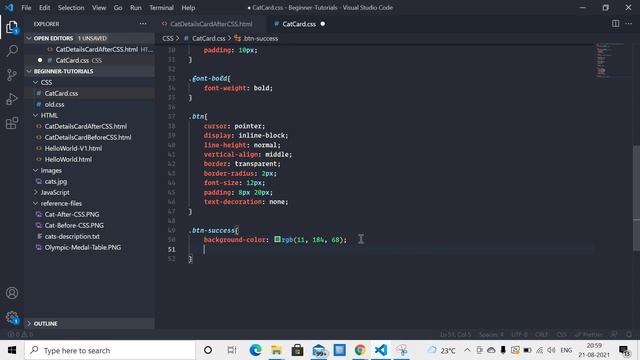Open the Explorer view in activity bar
640x360 pixels.
point(12,27)
